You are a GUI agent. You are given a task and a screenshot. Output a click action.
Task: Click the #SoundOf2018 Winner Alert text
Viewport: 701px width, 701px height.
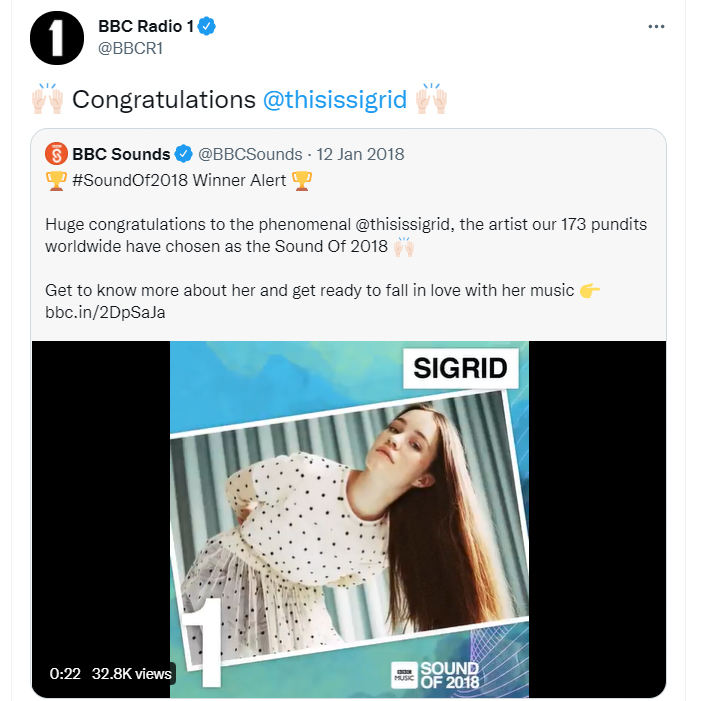coord(178,181)
